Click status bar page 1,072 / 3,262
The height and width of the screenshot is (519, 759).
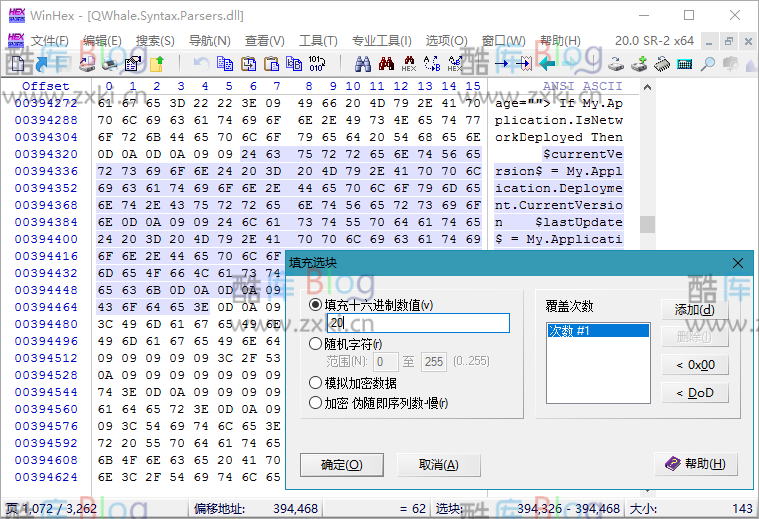[x=51, y=508]
